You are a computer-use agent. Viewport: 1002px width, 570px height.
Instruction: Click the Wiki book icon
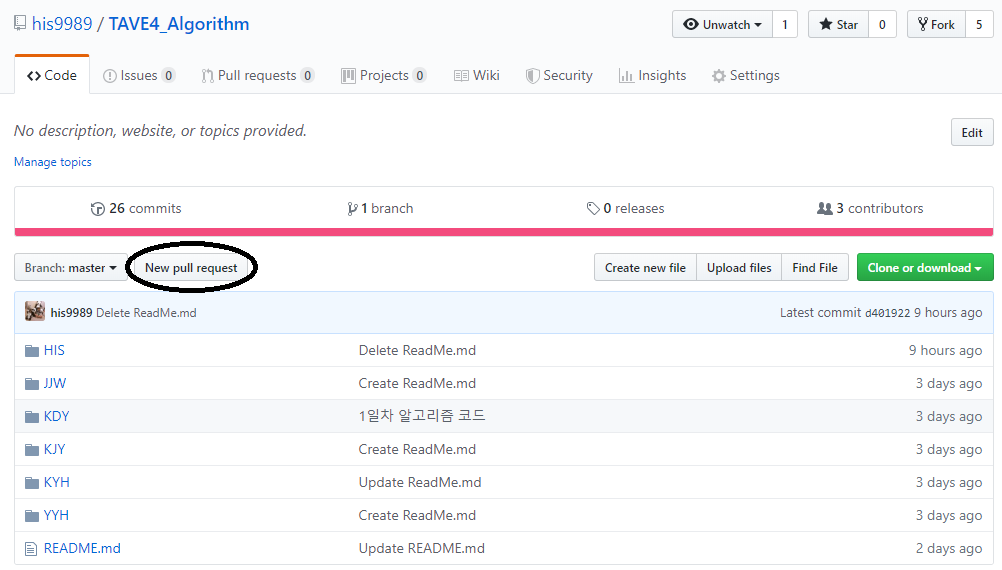461,76
